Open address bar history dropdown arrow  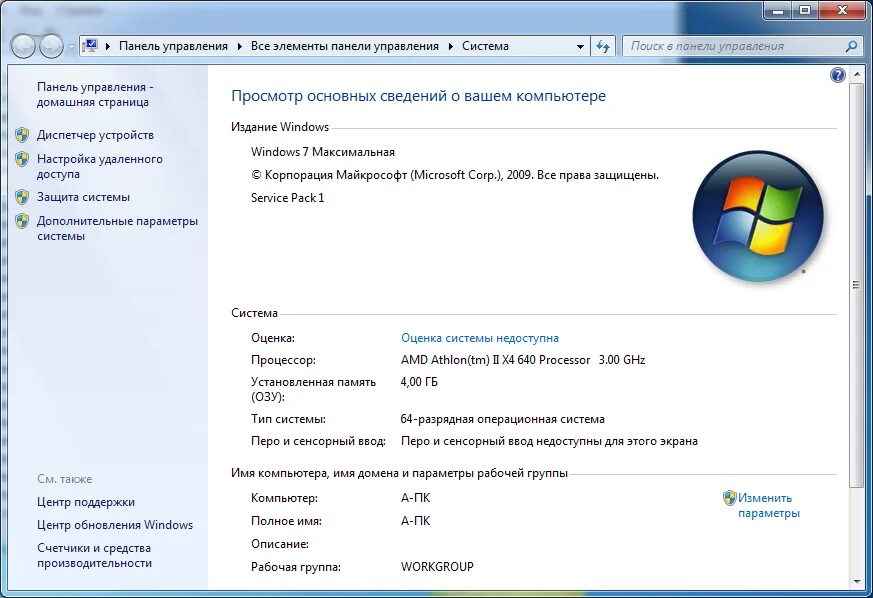pos(580,46)
